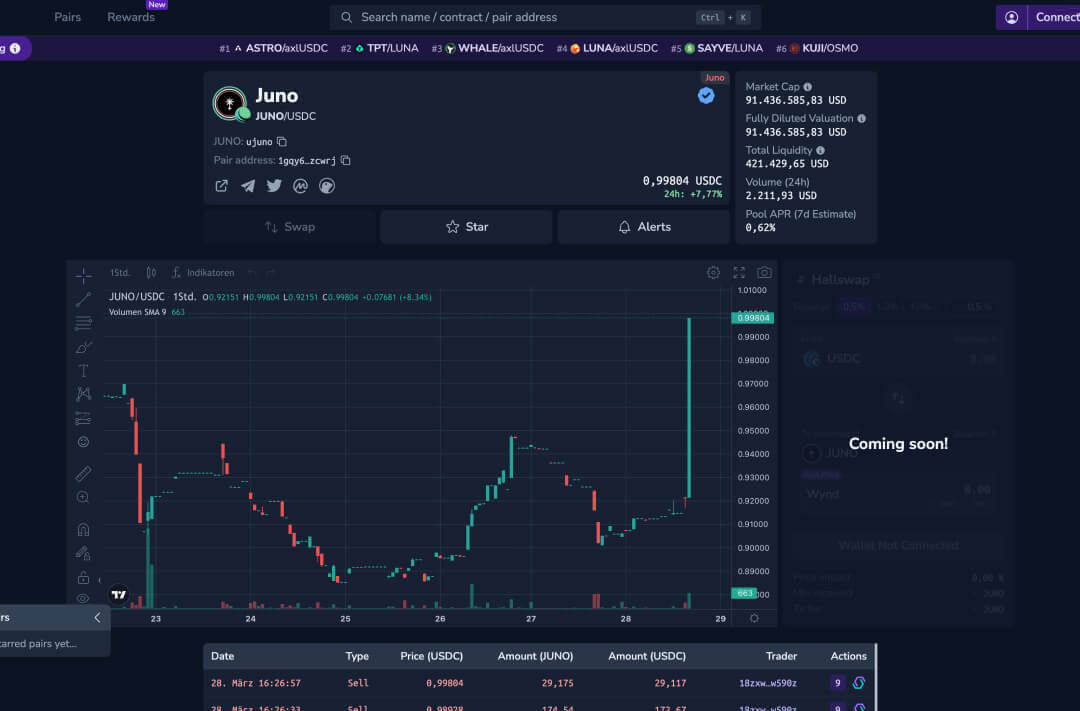Open Juno's Twitter profile link
1080x711 pixels.
click(x=274, y=186)
